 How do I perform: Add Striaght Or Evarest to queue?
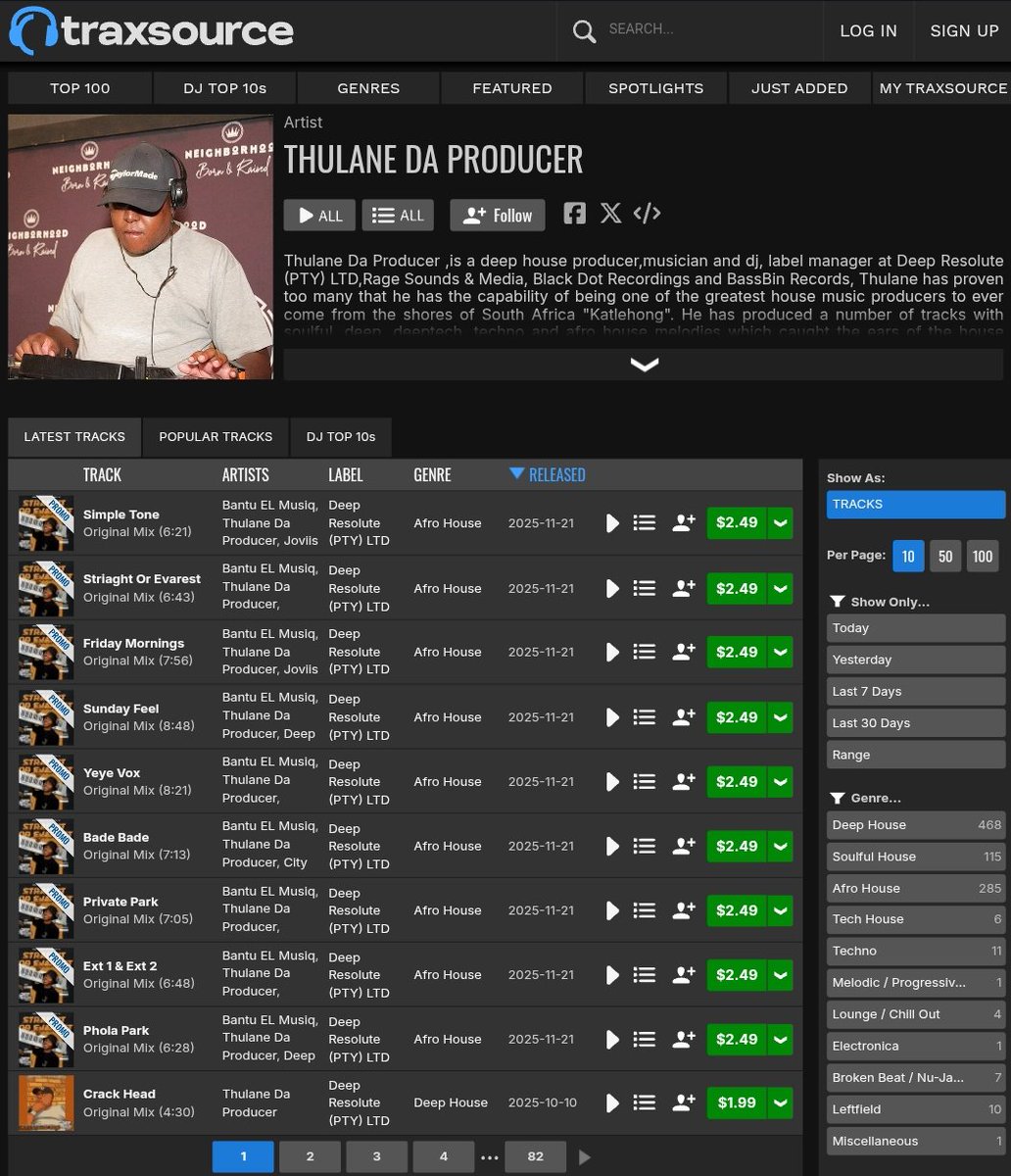(x=644, y=588)
